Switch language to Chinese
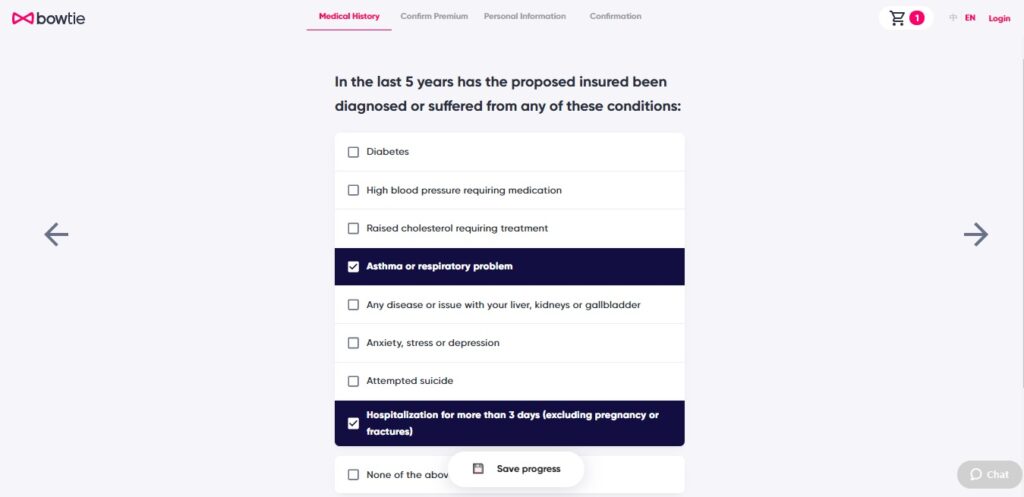Screen dimensions: 1024x497 pyautogui.click(x=953, y=18)
